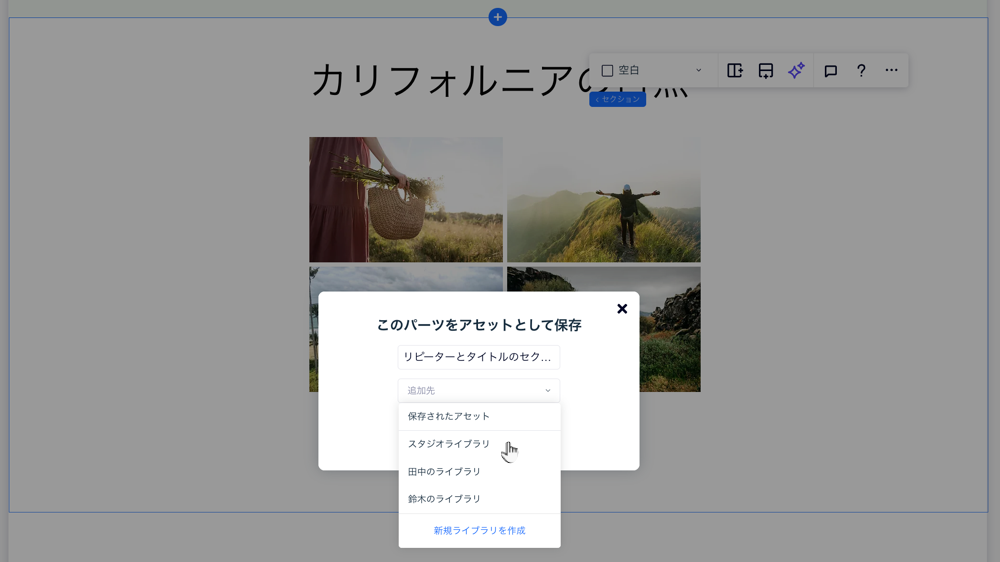Select the hiker on mountain ridge photo
Screen dimensions: 1000x562
pyautogui.click(x=603, y=199)
